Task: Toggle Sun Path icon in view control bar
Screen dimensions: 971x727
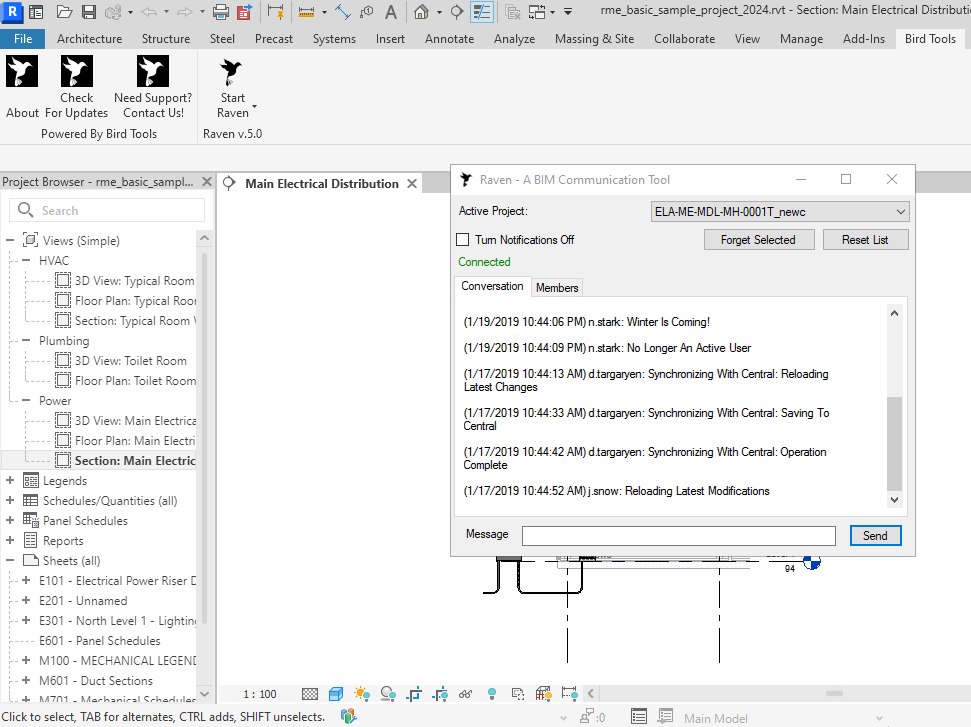Action: coord(361,694)
